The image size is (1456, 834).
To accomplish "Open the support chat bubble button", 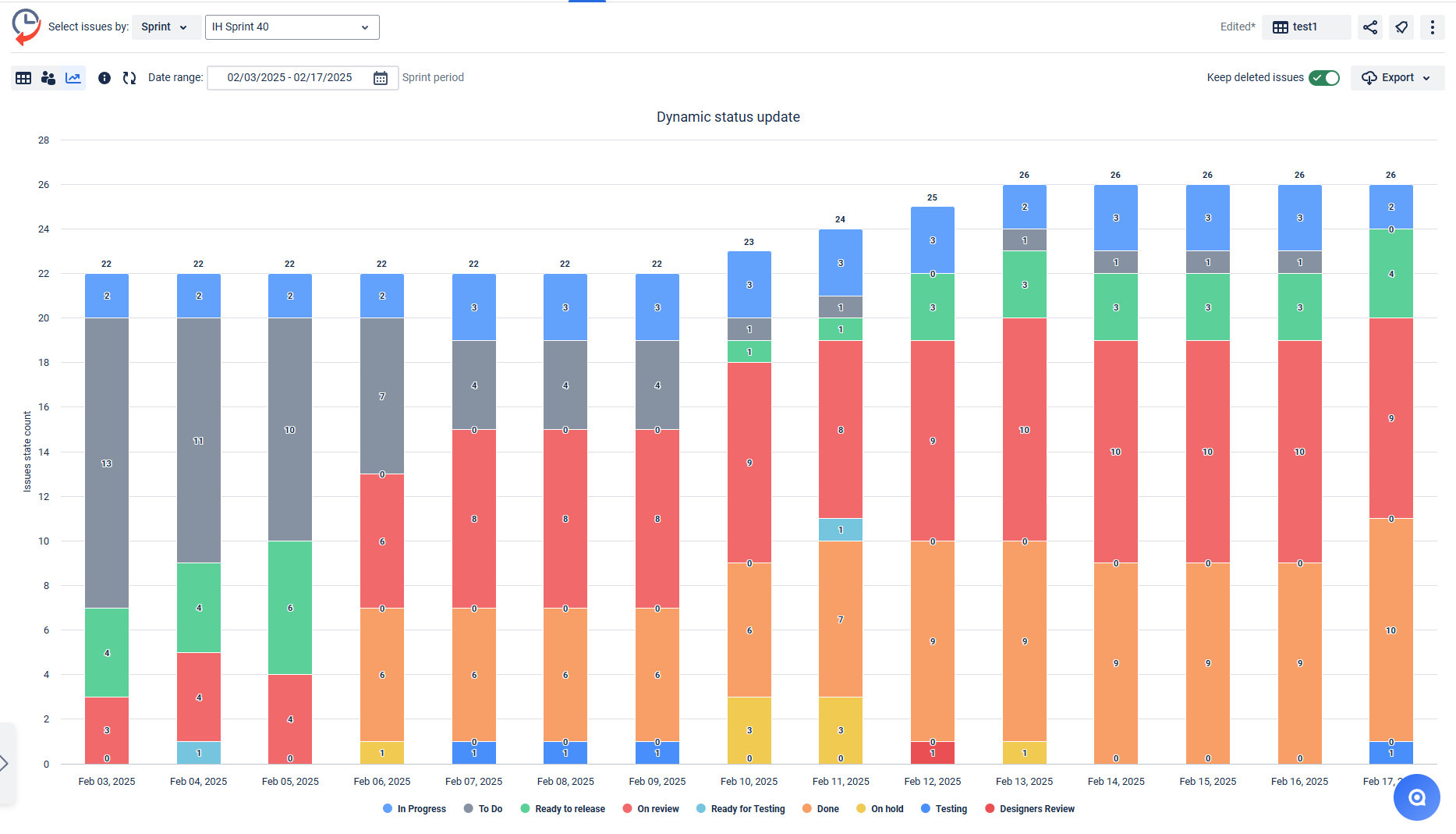I will click(x=1416, y=797).
